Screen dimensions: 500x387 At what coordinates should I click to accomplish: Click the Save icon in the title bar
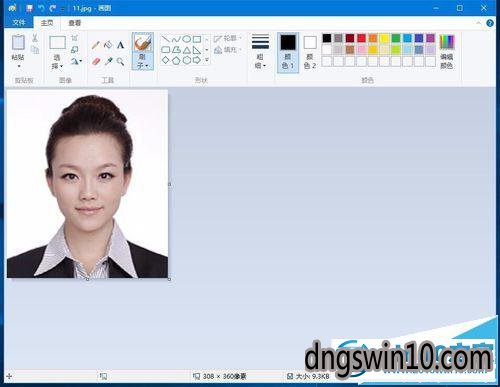point(30,8)
